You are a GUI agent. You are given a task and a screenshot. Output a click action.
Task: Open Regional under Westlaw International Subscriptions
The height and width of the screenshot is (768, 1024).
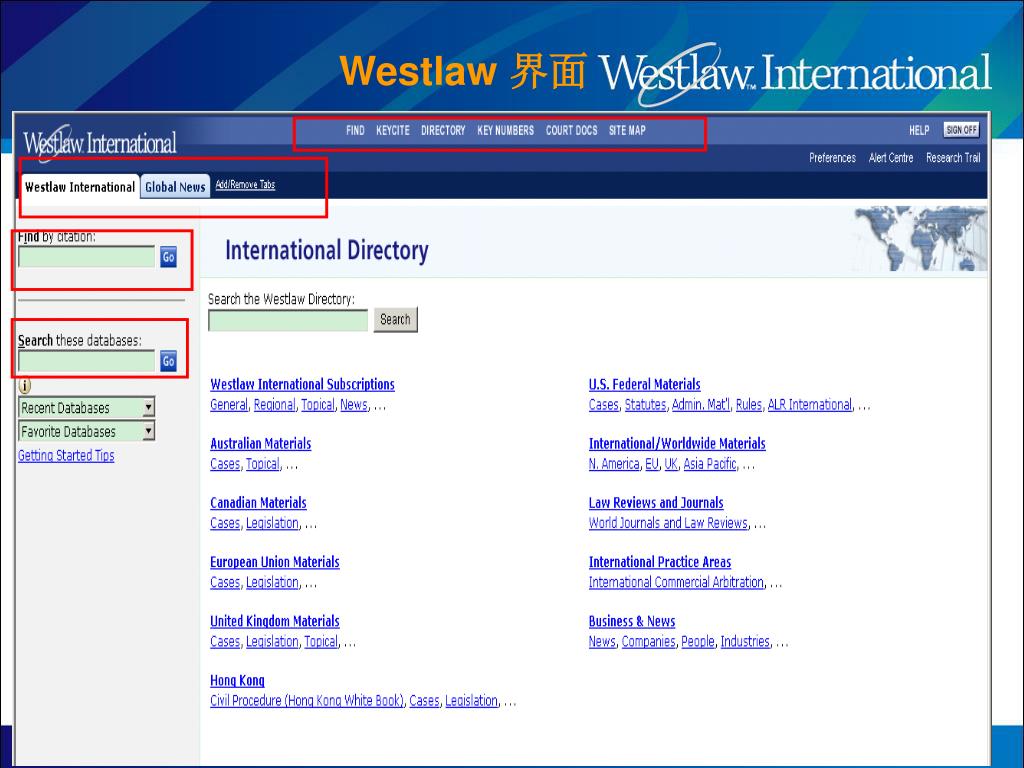(x=274, y=405)
